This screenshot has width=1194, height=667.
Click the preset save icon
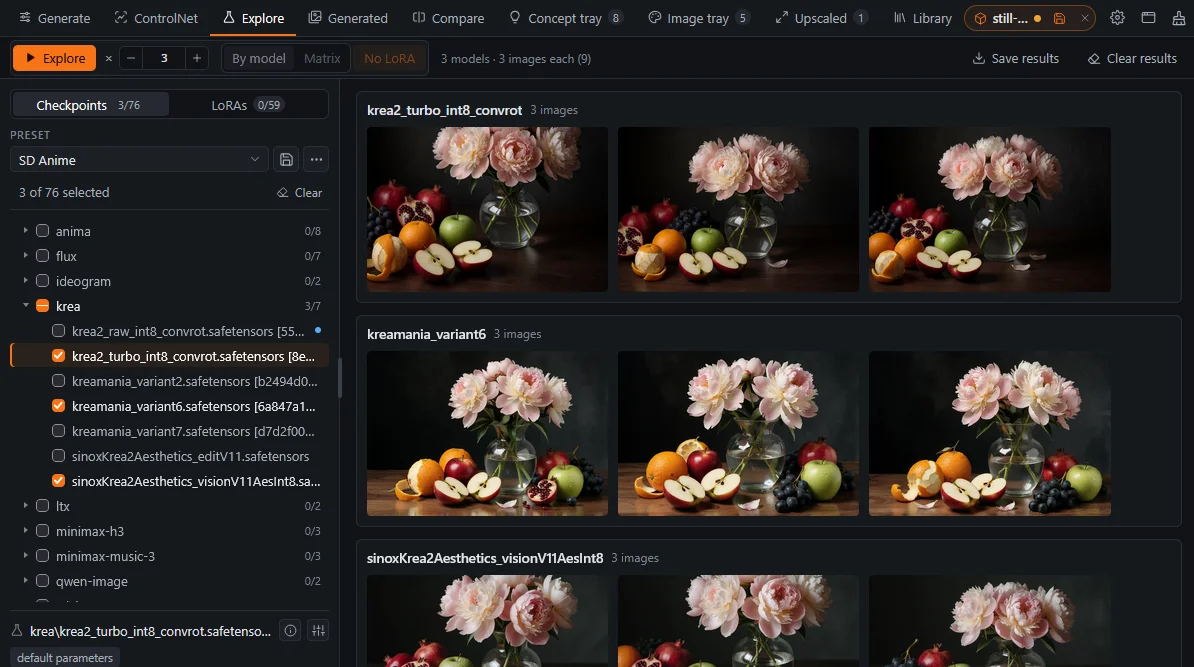(x=286, y=160)
